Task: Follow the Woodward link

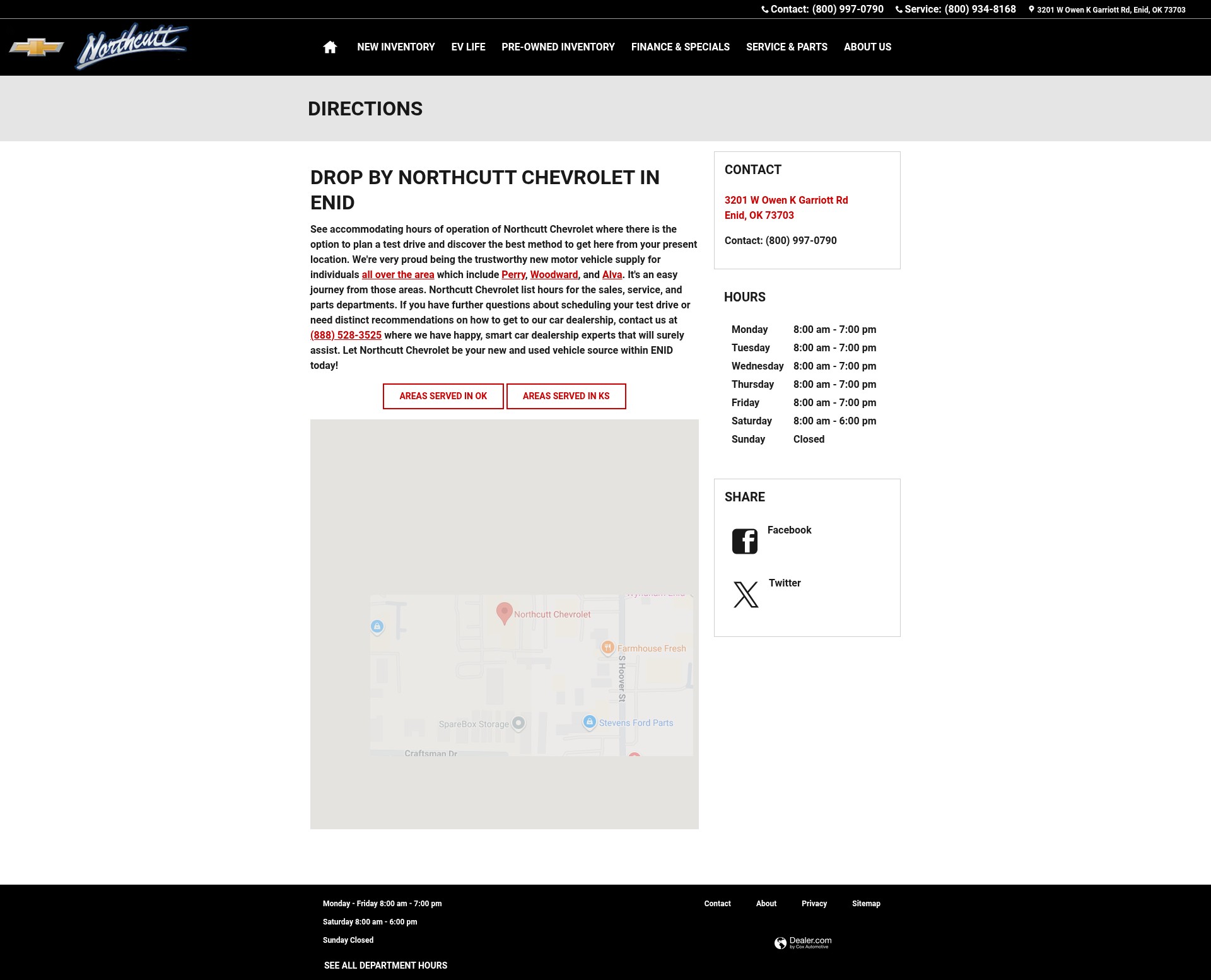Action: point(554,275)
